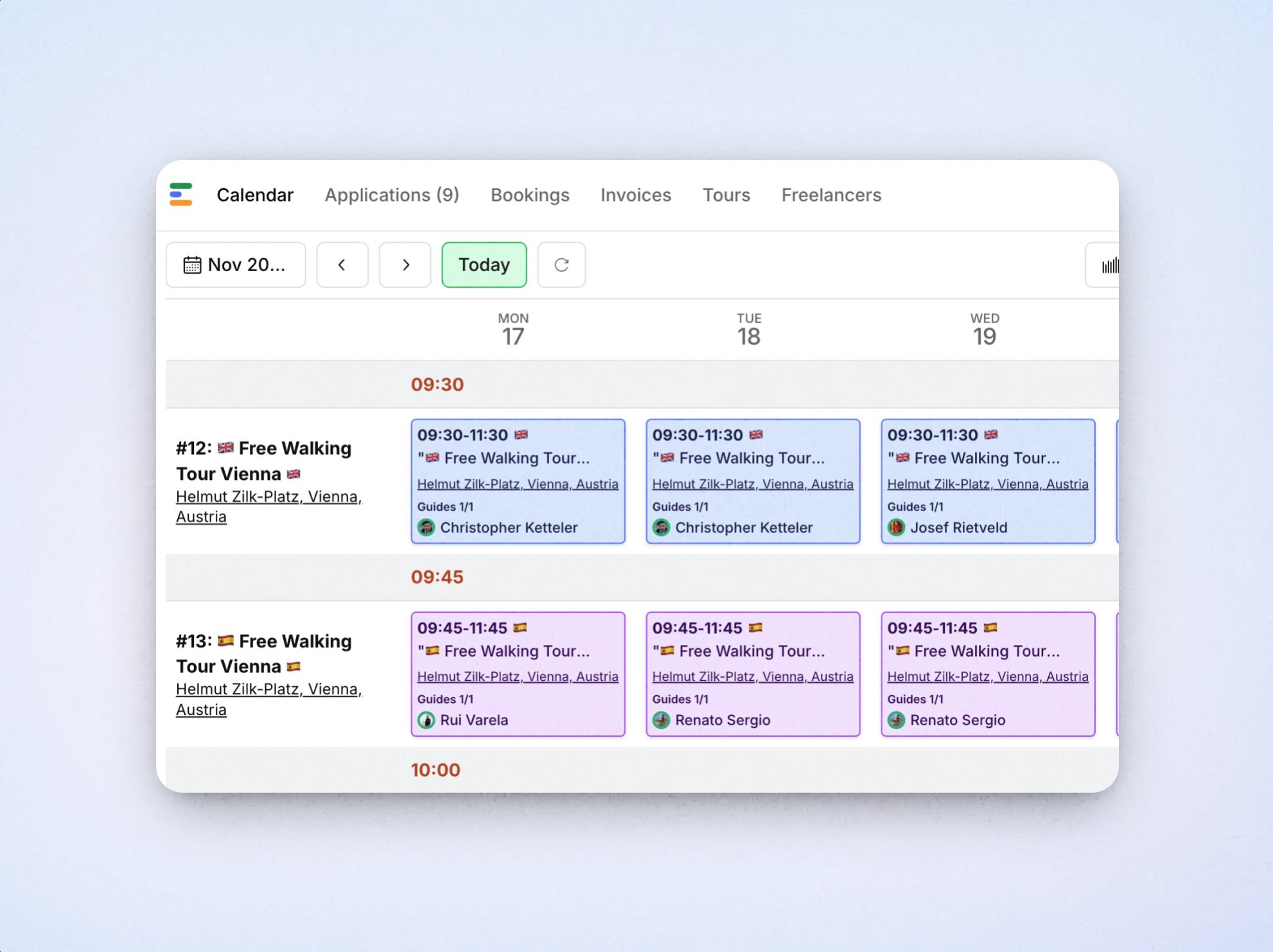Switch to the Freelancers tab
Viewport: 1273px width, 952px height.
[x=831, y=195]
